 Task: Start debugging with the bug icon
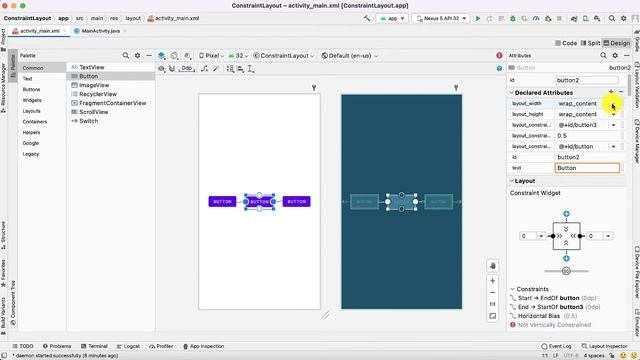coord(513,18)
